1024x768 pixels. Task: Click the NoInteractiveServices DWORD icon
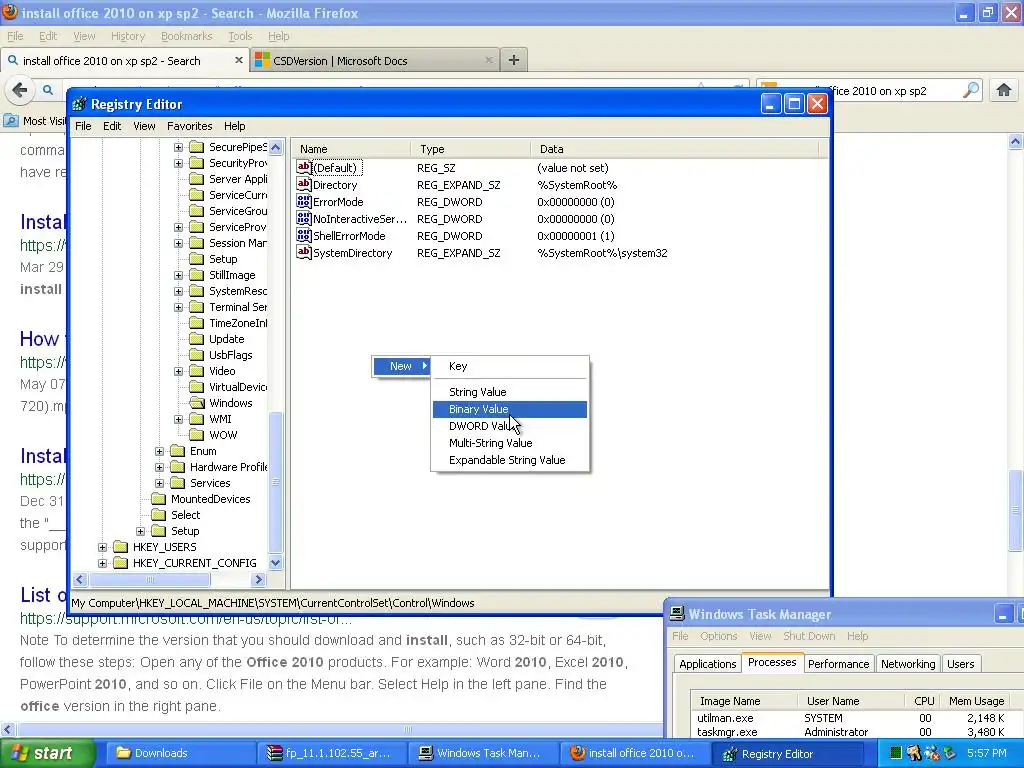(304, 219)
